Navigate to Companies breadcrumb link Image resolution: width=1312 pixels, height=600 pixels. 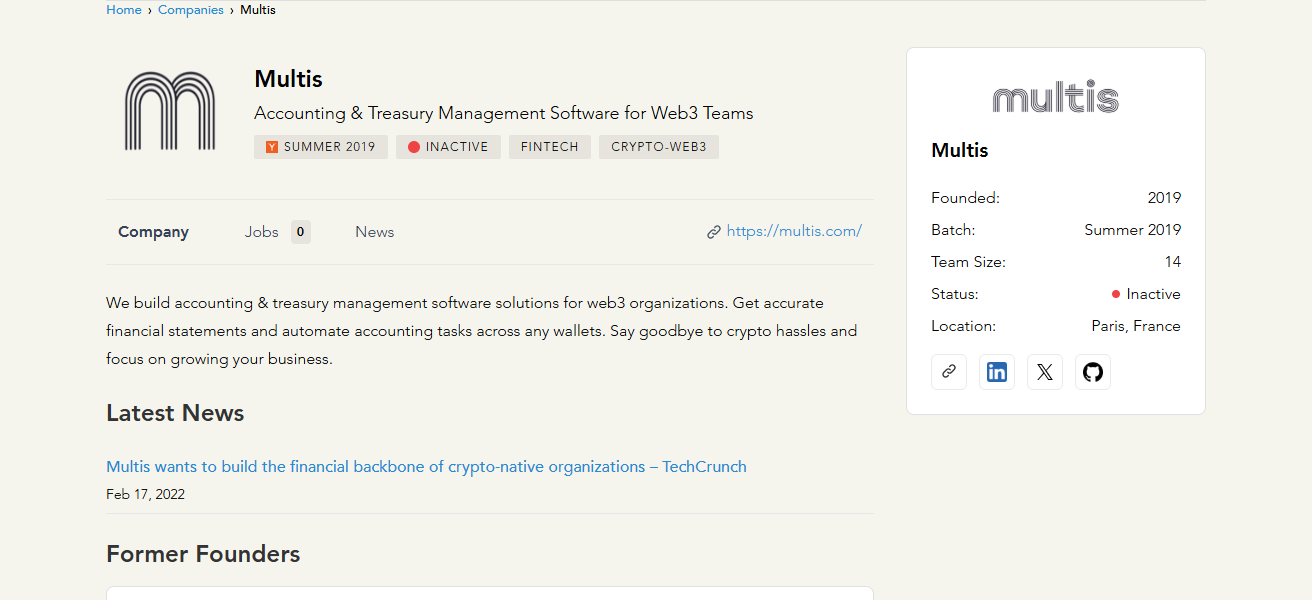[x=191, y=10]
